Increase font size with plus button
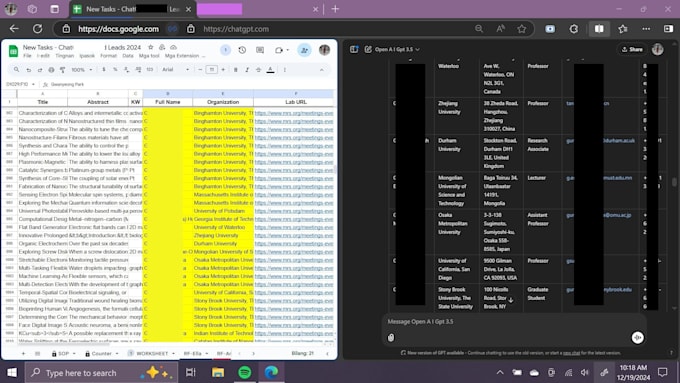Screen dimensions: 680x383 (223, 69)
